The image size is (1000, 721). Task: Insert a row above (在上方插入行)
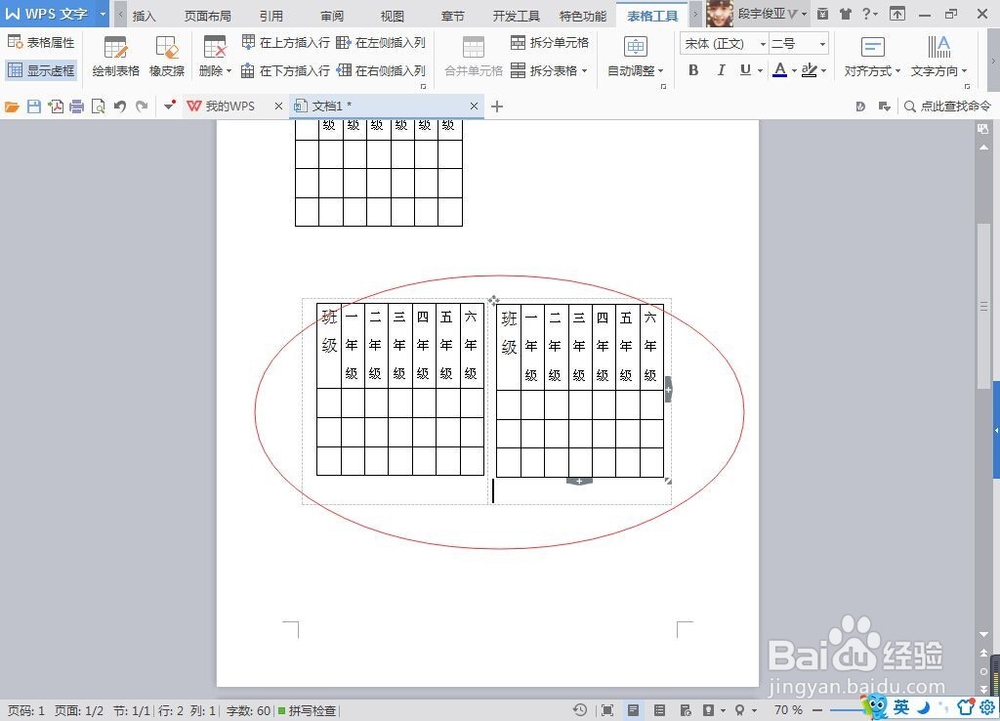[x=286, y=43]
